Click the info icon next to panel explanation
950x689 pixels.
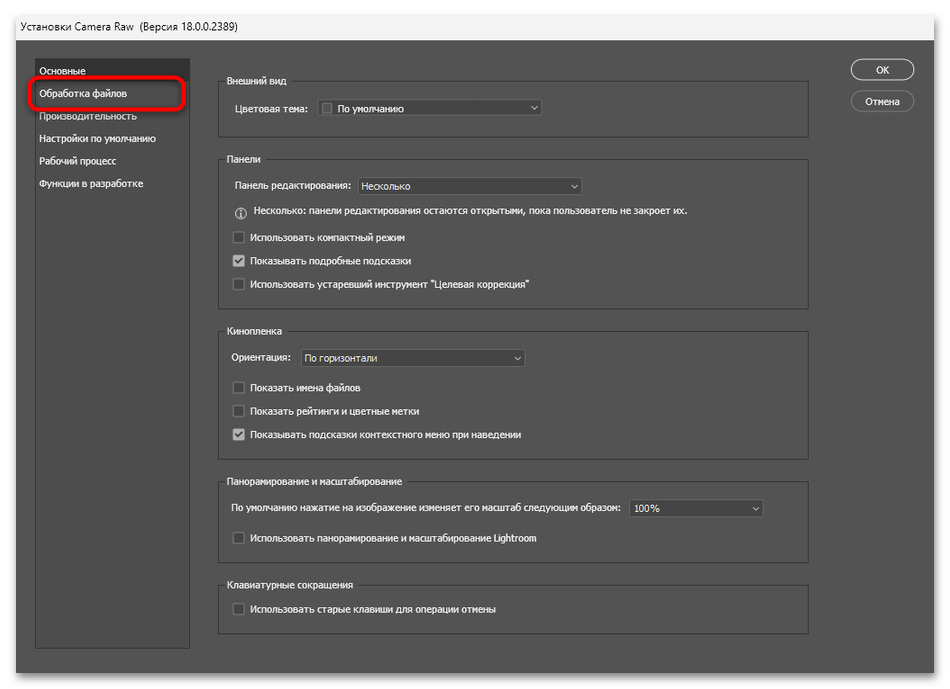click(240, 211)
